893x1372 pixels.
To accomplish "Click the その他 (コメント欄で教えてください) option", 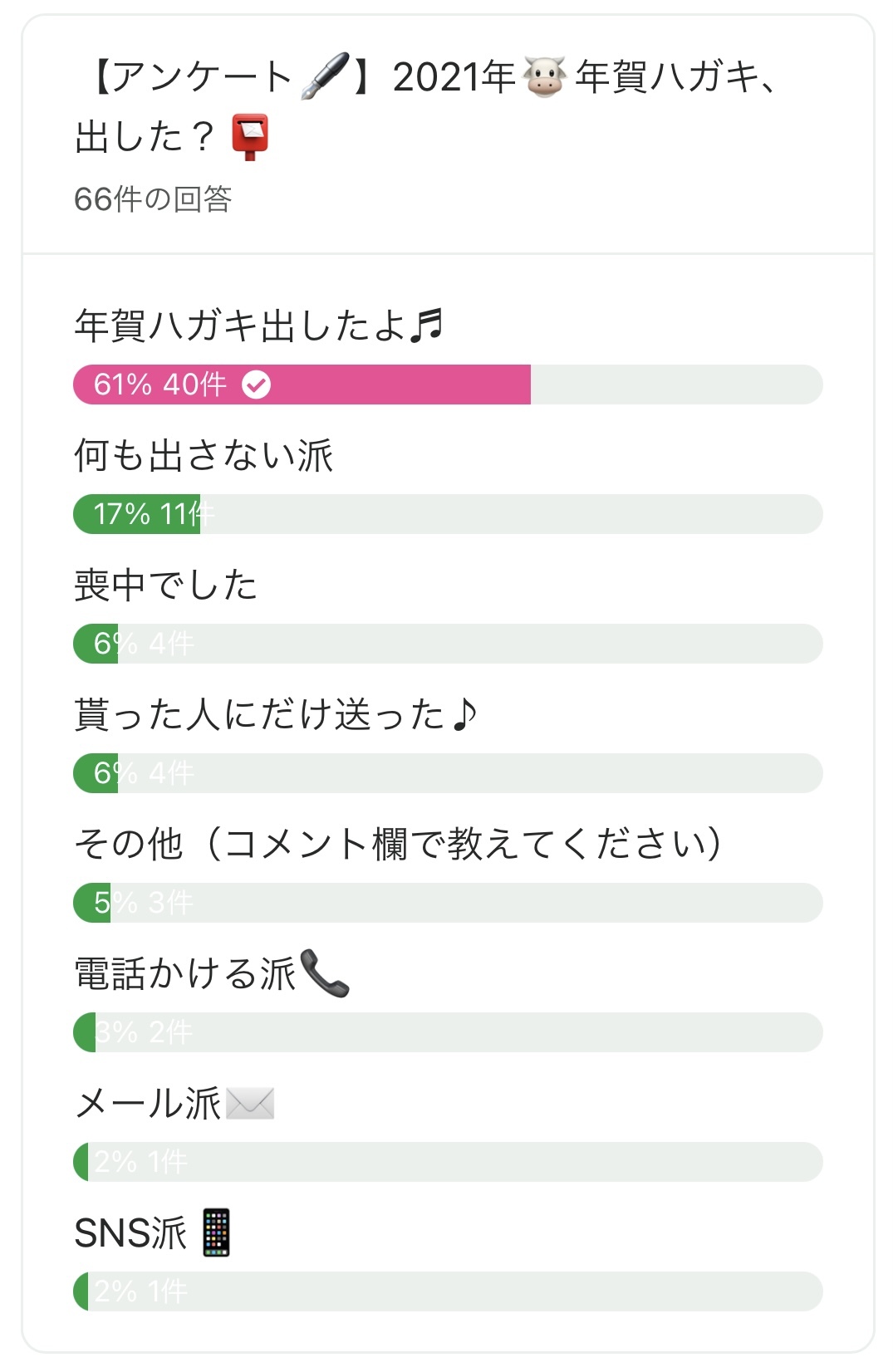I will 399,844.
